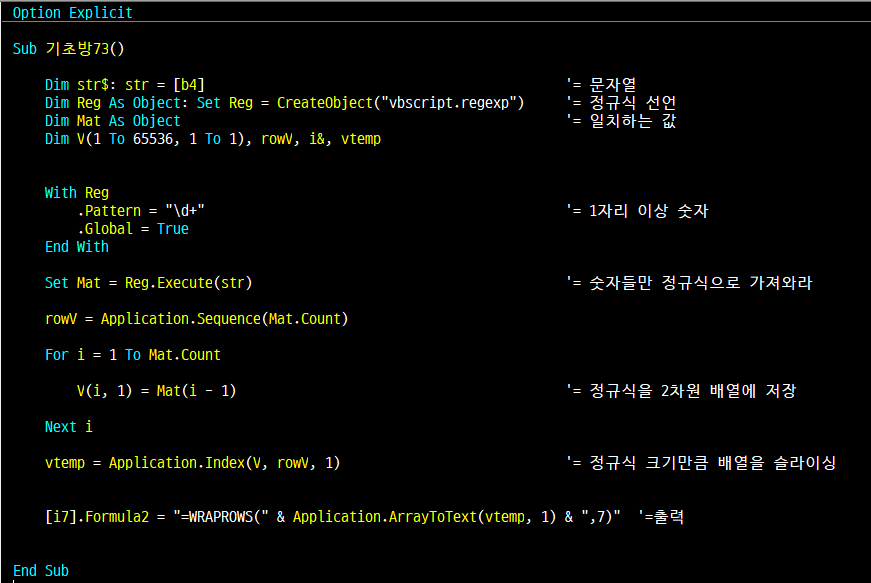The height and width of the screenshot is (583, 871).
Task: Click 'For i = 1 To Mat.Count' line
Action: (x=133, y=355)
